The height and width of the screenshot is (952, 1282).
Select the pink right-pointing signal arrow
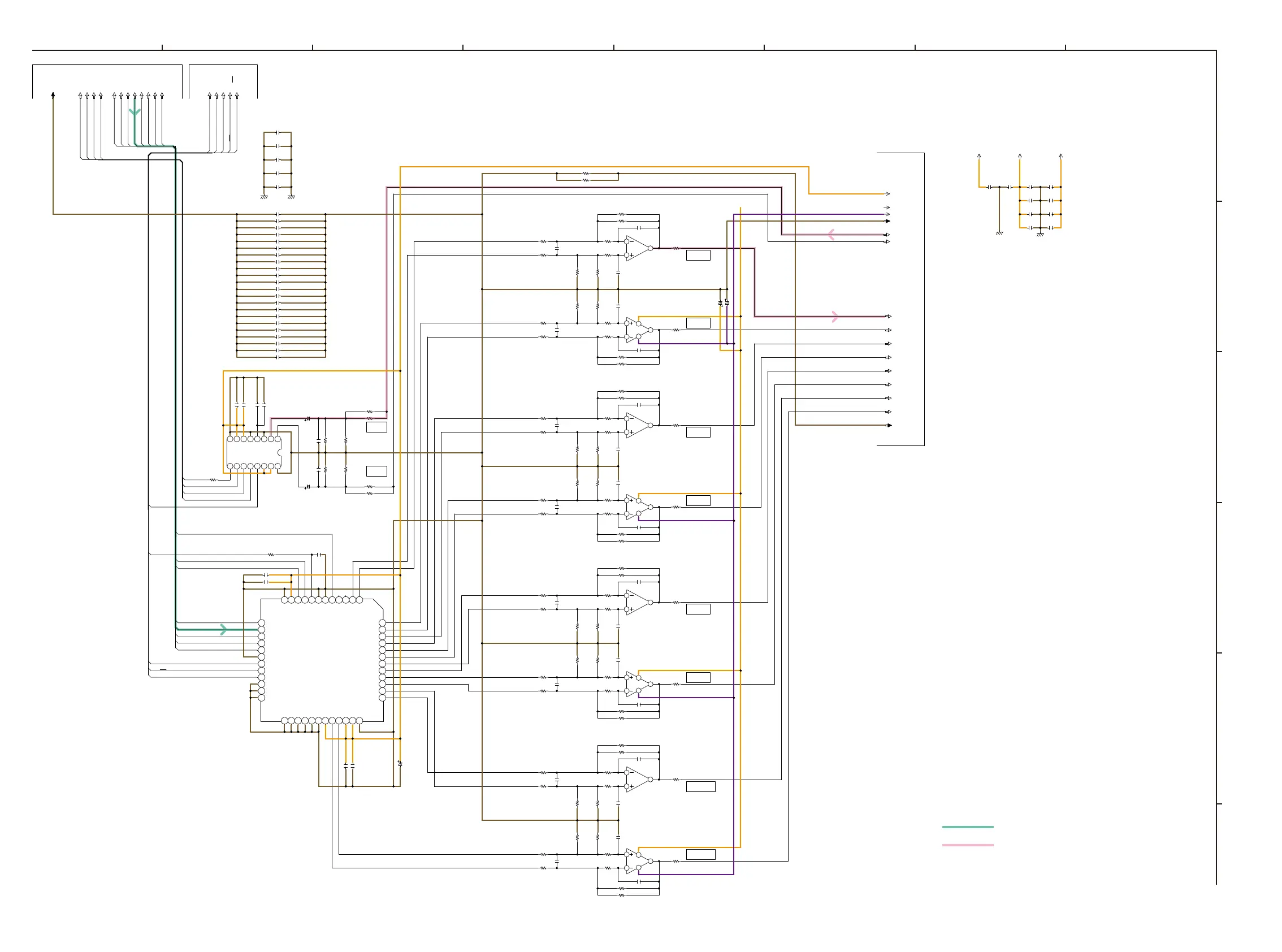tap(835, 317)
